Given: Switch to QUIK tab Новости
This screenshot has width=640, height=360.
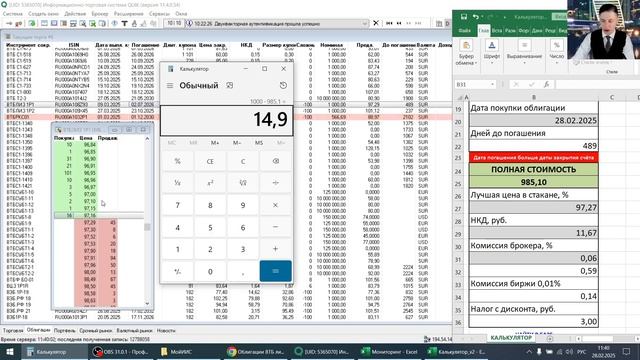Looking at the screenshot, I should coord(166,331).
